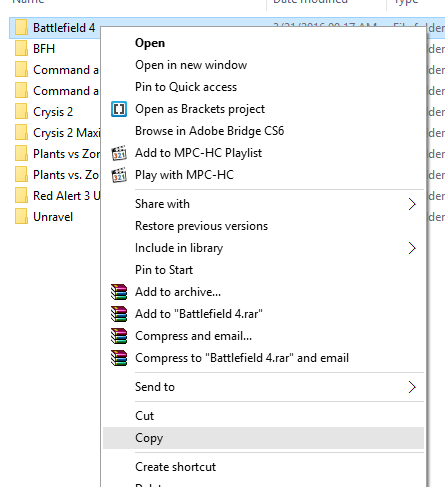Select the Unravel folder name
Image resolution: width=445 pixels, height=487 pixels.
click(x=53, y=217)
